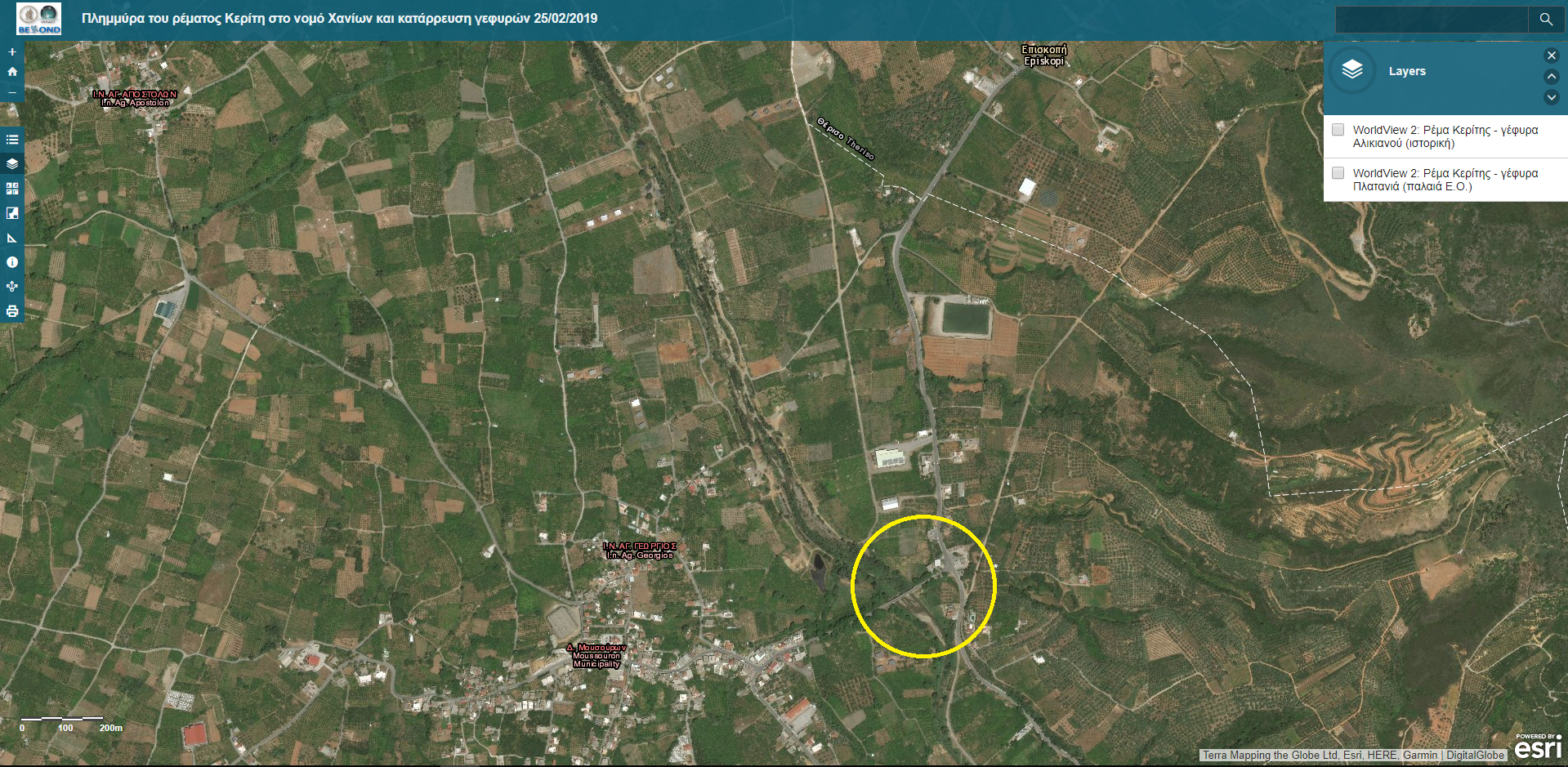This screenshot has height=767, width=1568.
Task: Click the Layers panel stack icon
Action: click(1352, 71)
